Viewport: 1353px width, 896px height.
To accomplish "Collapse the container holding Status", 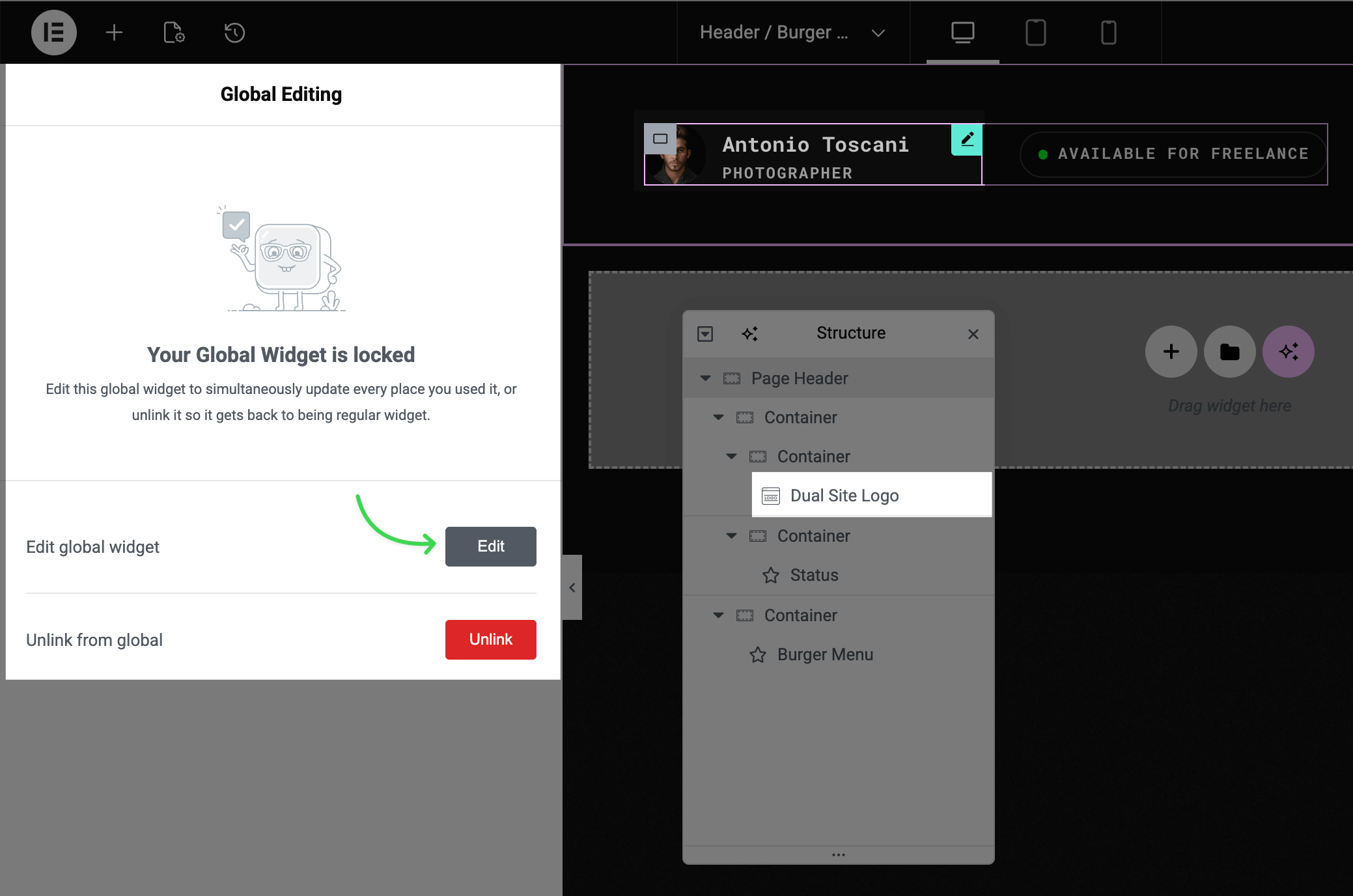I will coord(731,536).
